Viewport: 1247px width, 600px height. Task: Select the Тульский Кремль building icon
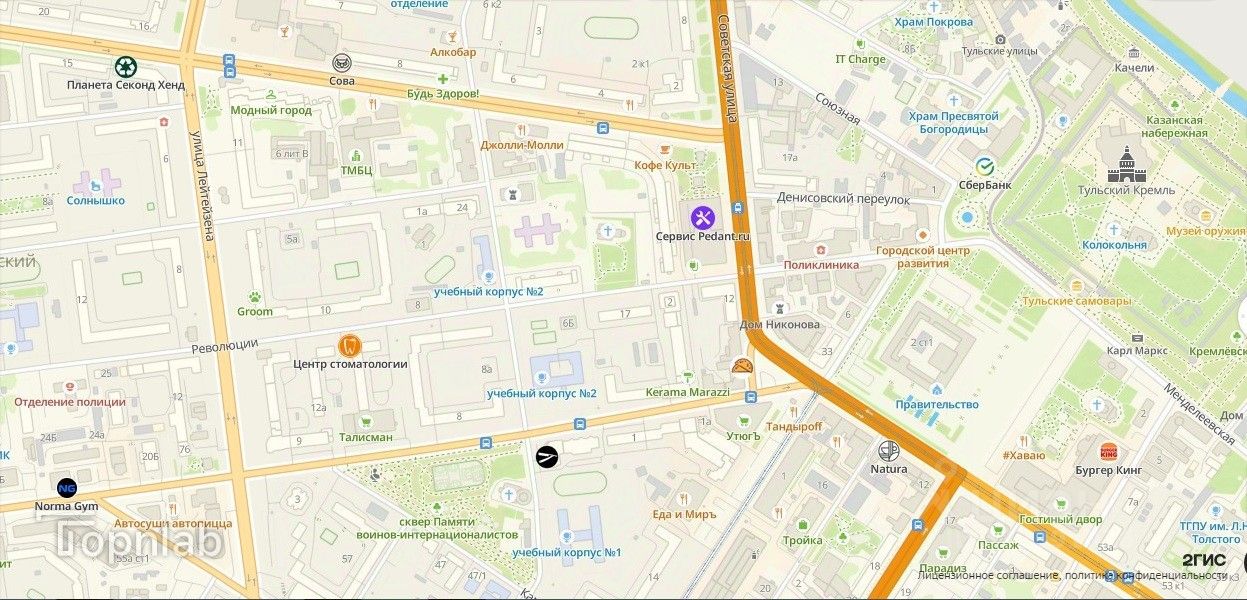coord(1126,164)
